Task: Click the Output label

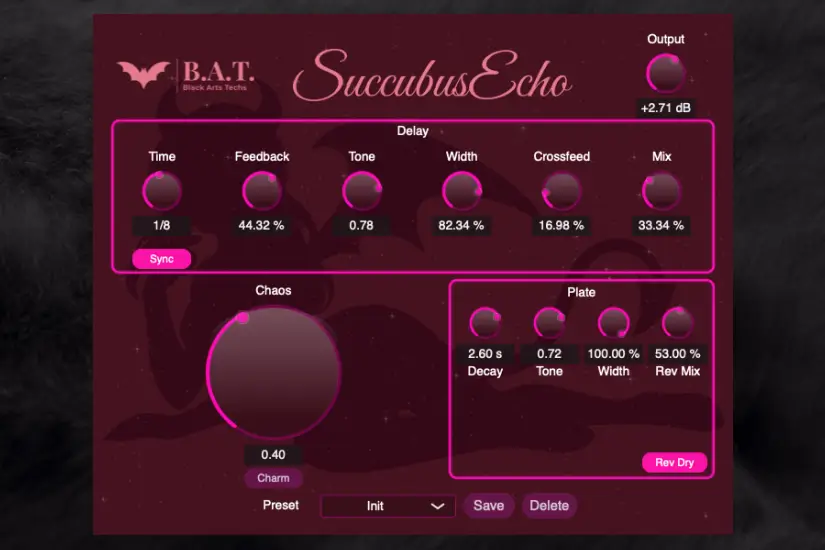Action: tap(666, 39)
